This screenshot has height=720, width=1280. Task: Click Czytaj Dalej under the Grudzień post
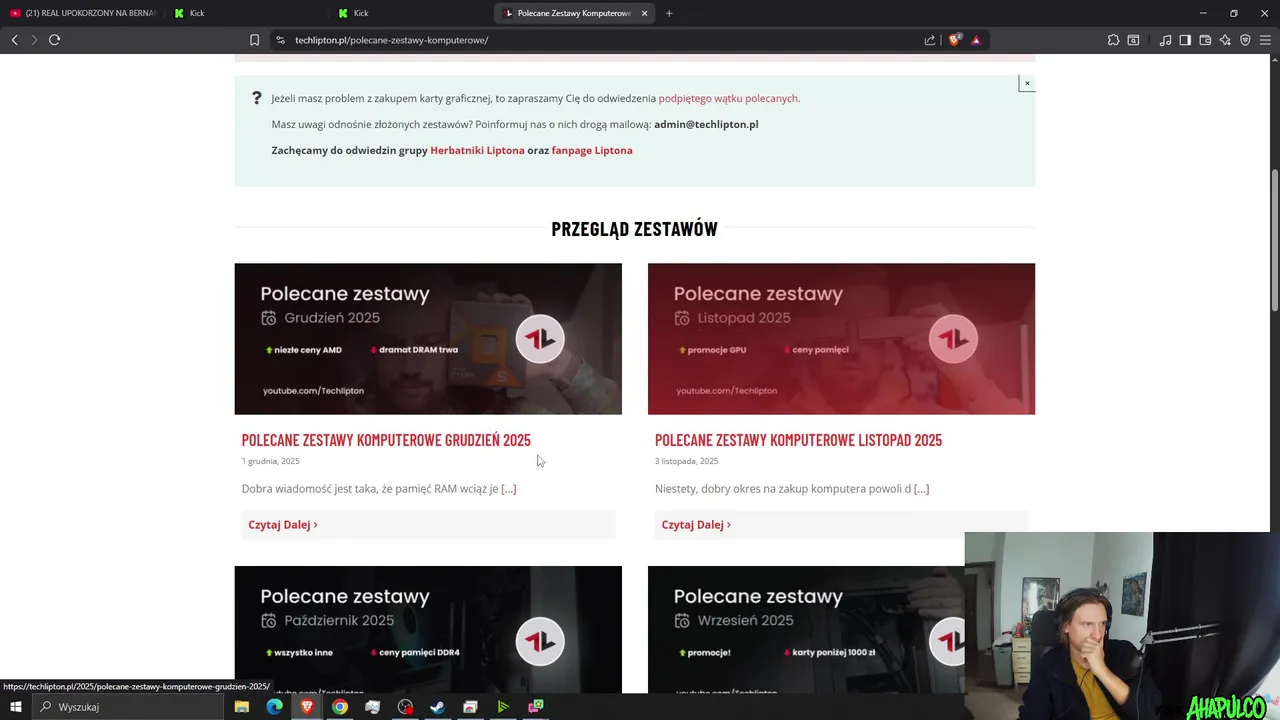coord(283,524)
